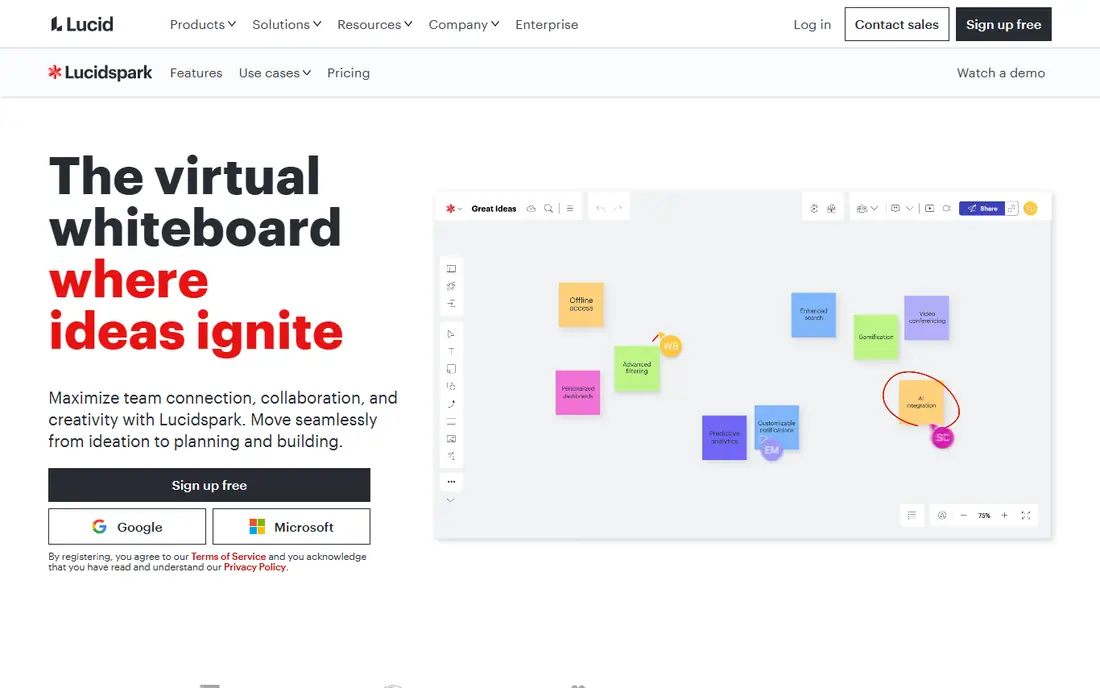1100x688 pixels.
Task: Click the zoom in plus button
Action: click(1005, 515)
